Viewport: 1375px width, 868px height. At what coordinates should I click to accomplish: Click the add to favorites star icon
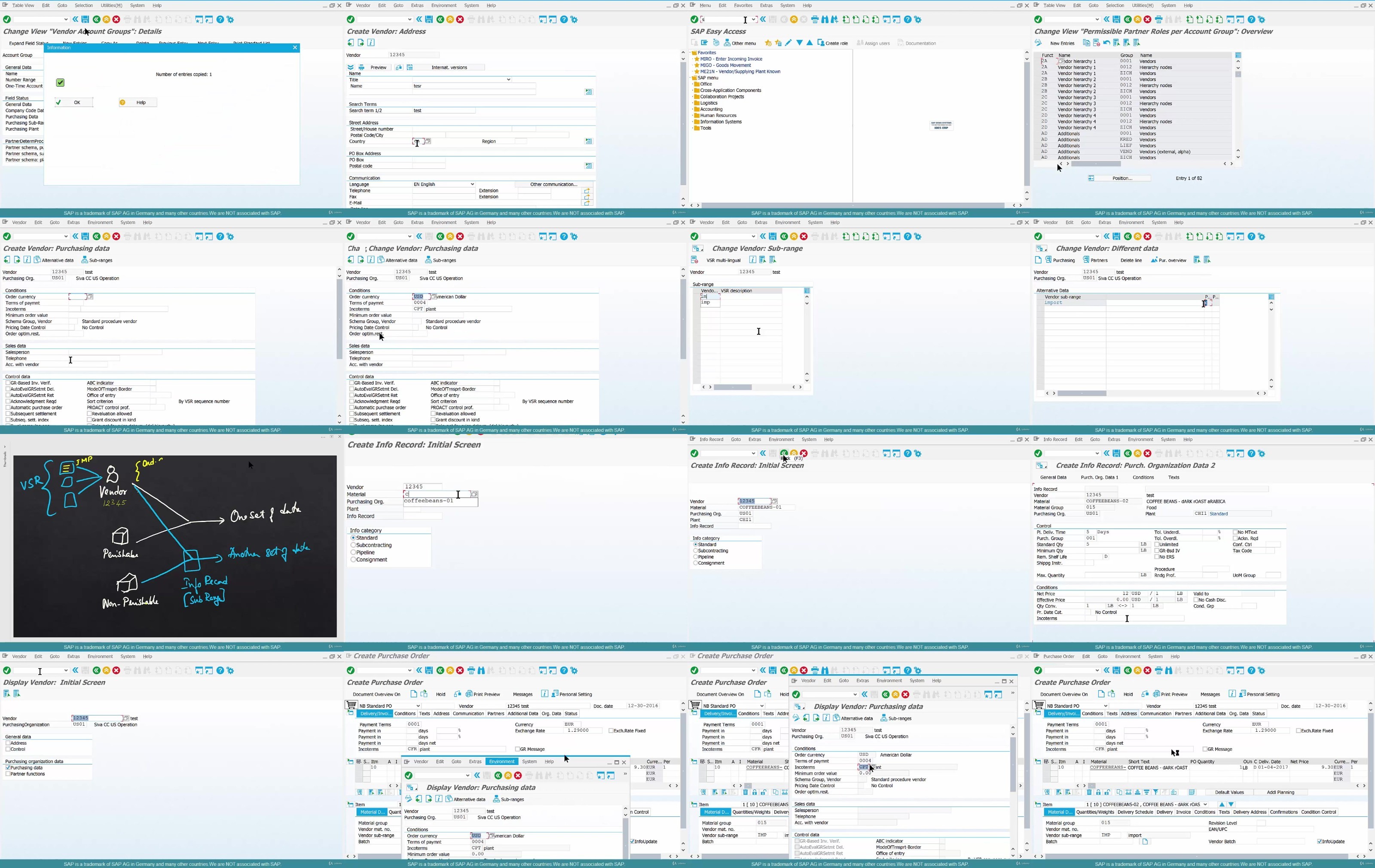pyautogui.click(x=768, y=43)
